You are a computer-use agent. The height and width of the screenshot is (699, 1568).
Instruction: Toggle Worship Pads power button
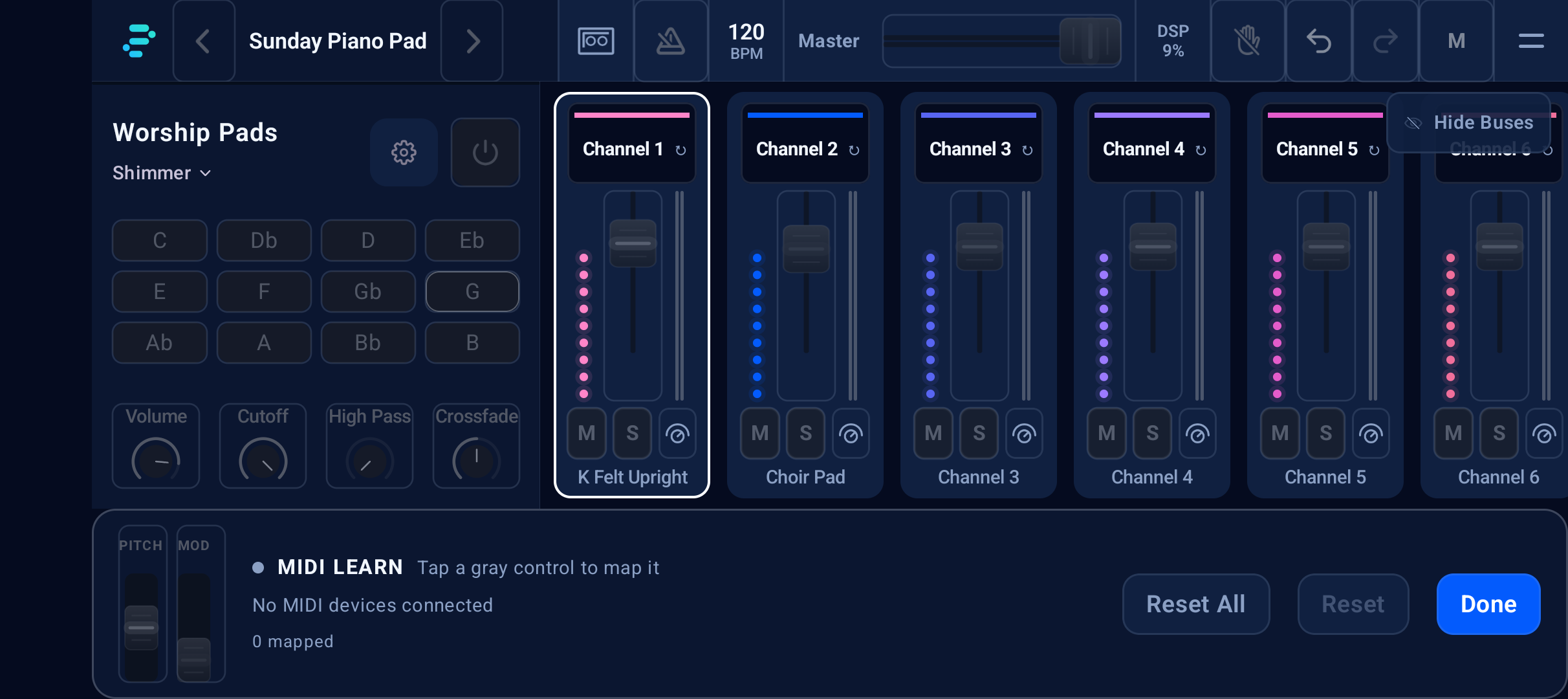click(x=485, y=153)
